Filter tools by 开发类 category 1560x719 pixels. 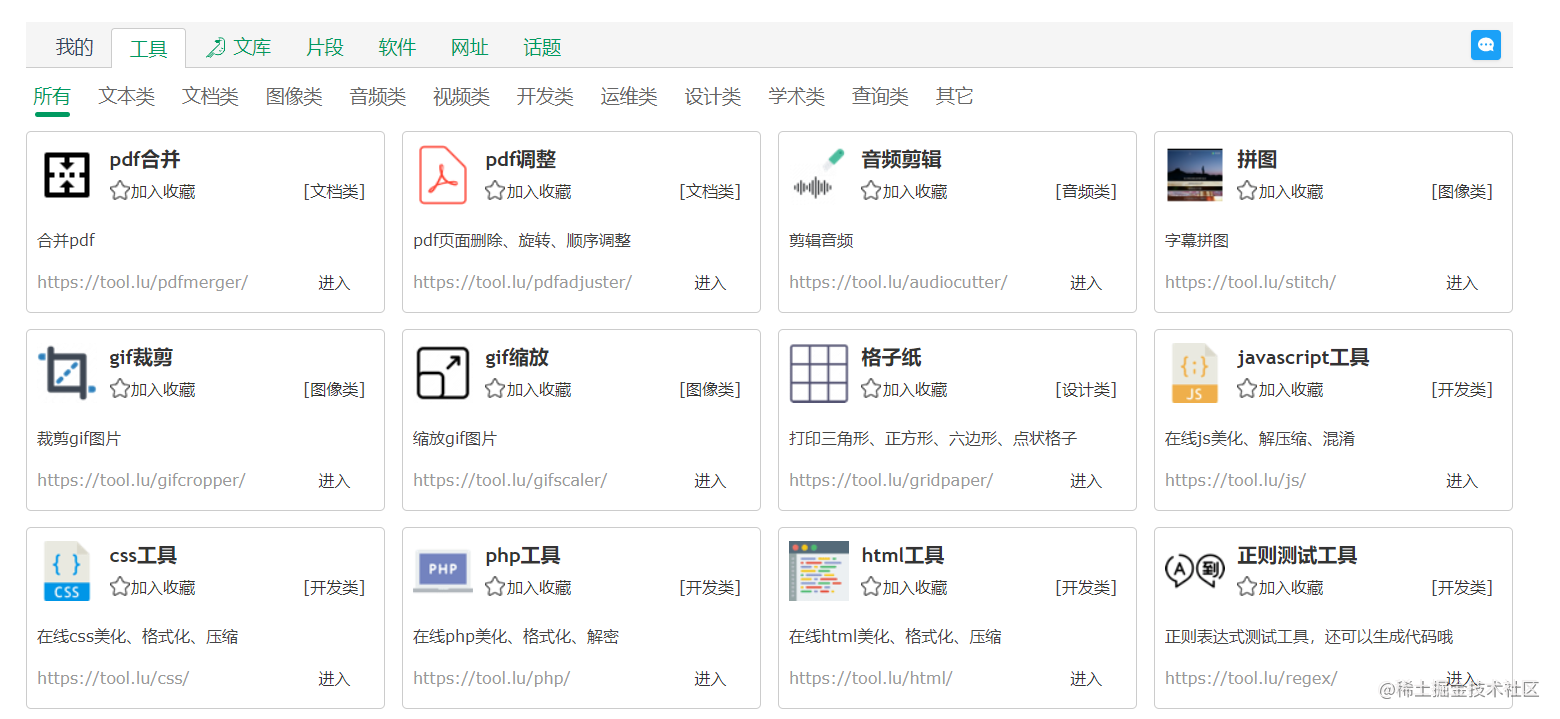click(x=544, y=96)
